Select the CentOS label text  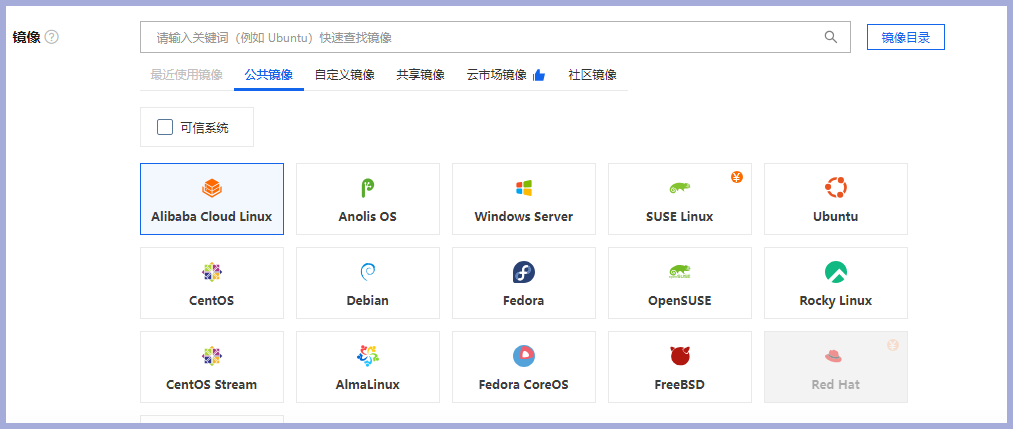coord(212,300)
